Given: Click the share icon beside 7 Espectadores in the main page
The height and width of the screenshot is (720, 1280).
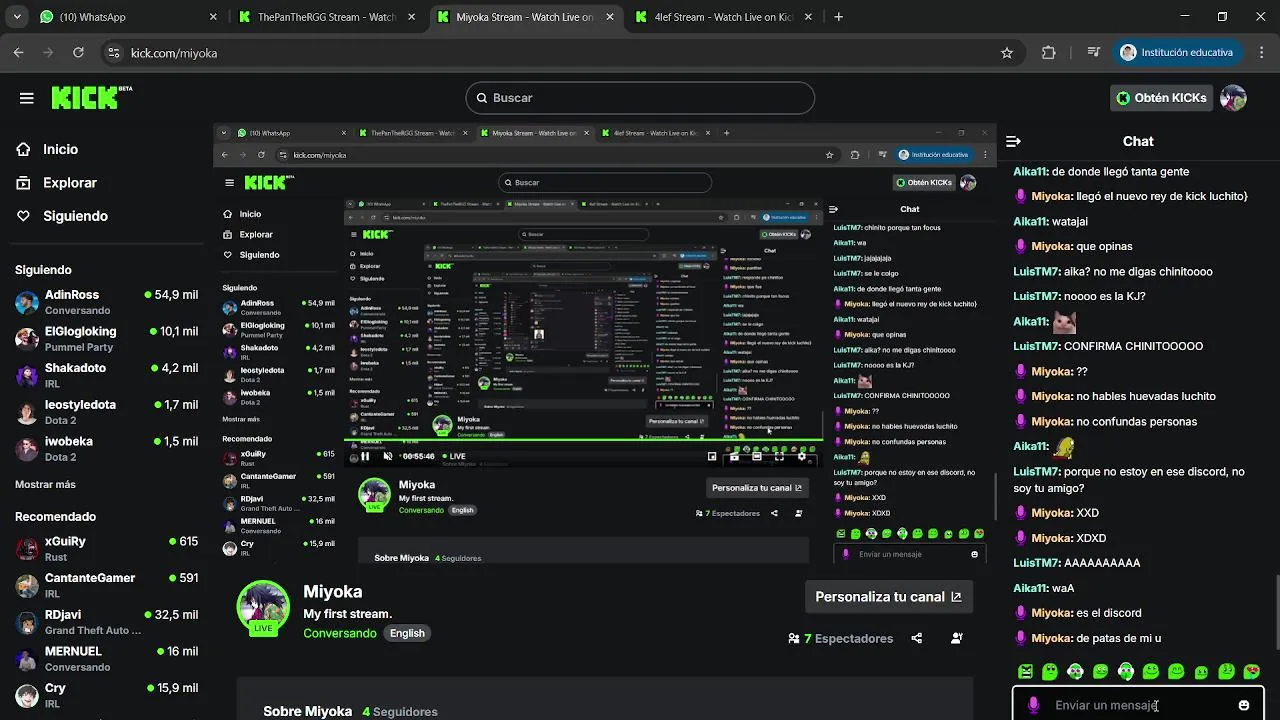Looking at the screenshot, I should (917, 638).
